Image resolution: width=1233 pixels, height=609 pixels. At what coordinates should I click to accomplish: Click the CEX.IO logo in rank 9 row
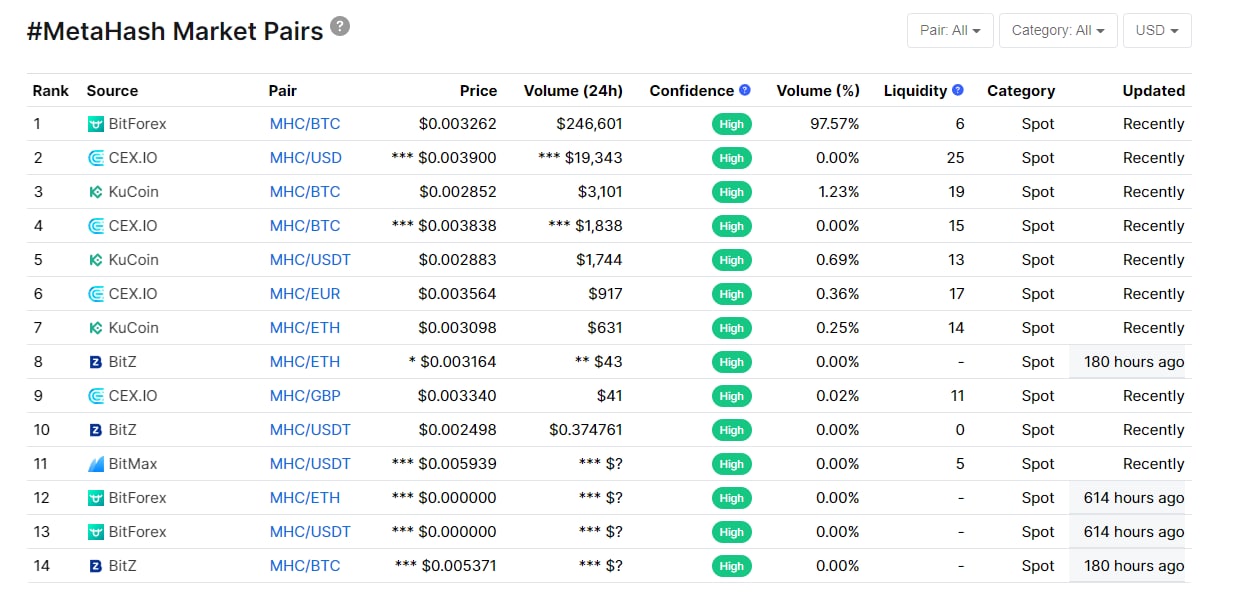coord(96,396)
